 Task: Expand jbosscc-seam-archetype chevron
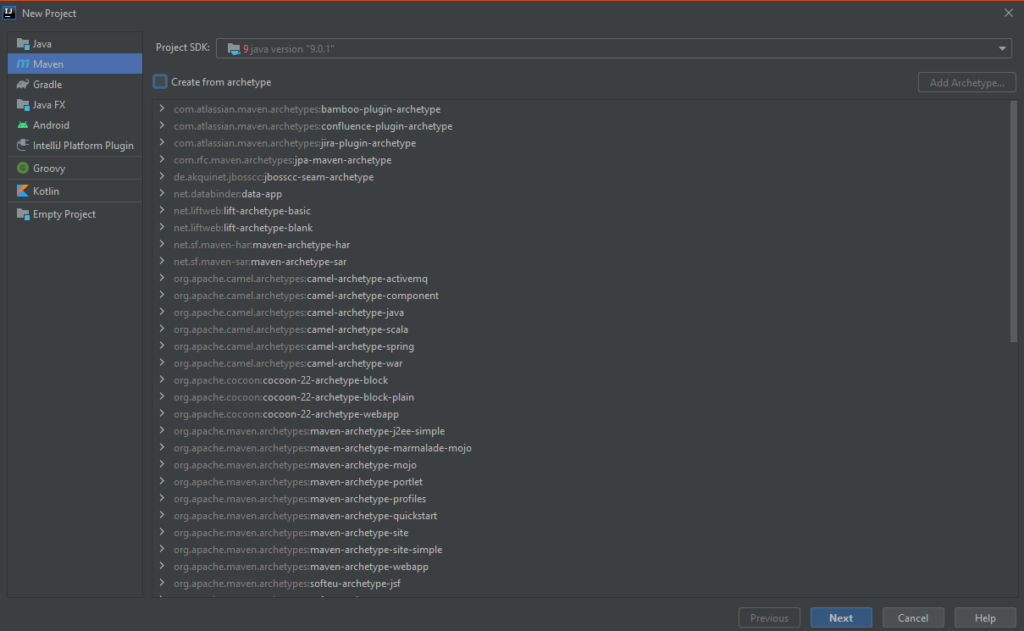(162, 176)
